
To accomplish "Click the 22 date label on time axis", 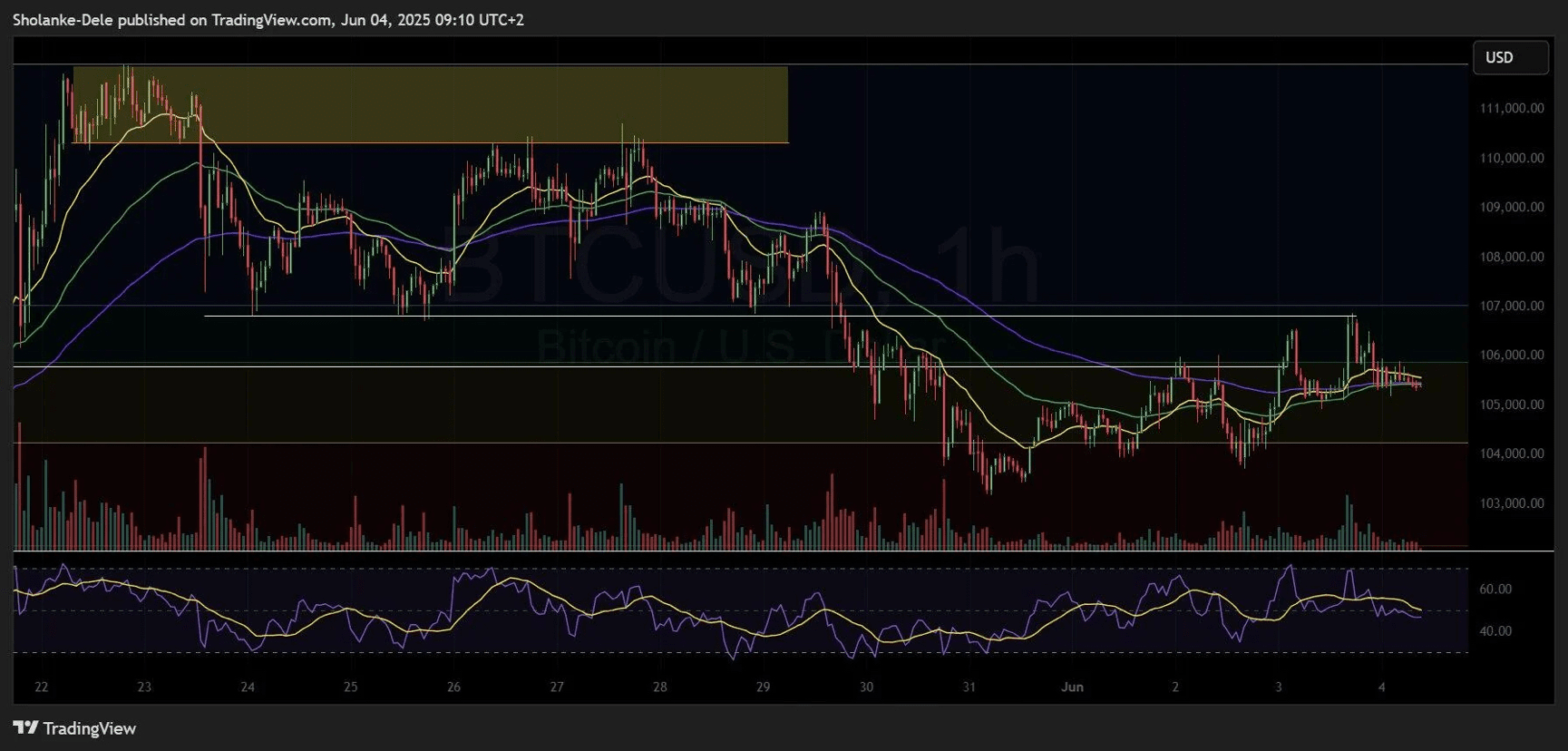I will point(42,687).
